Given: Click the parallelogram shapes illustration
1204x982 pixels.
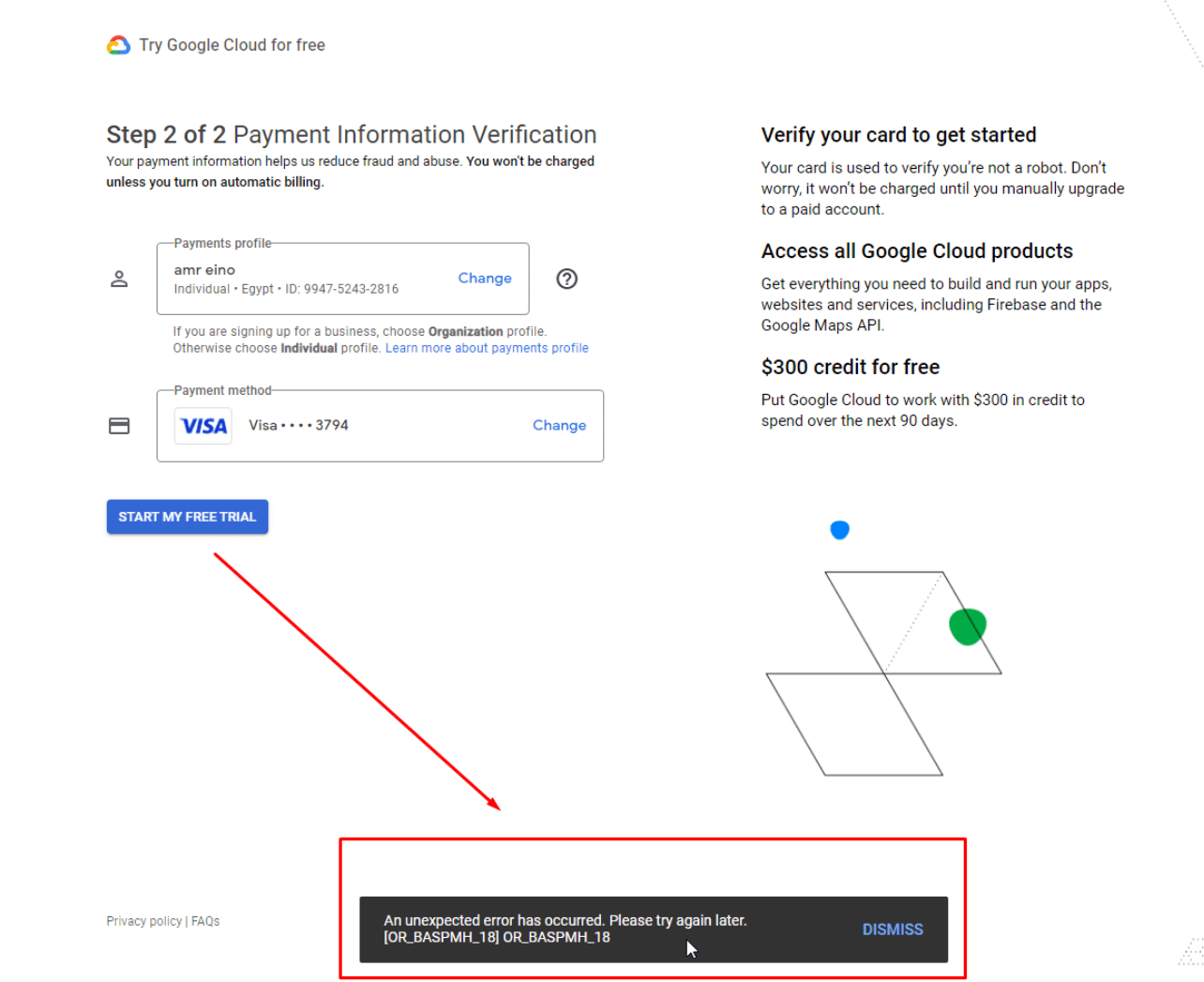Looking at the screenshot, I should click(x=884, y=672).
